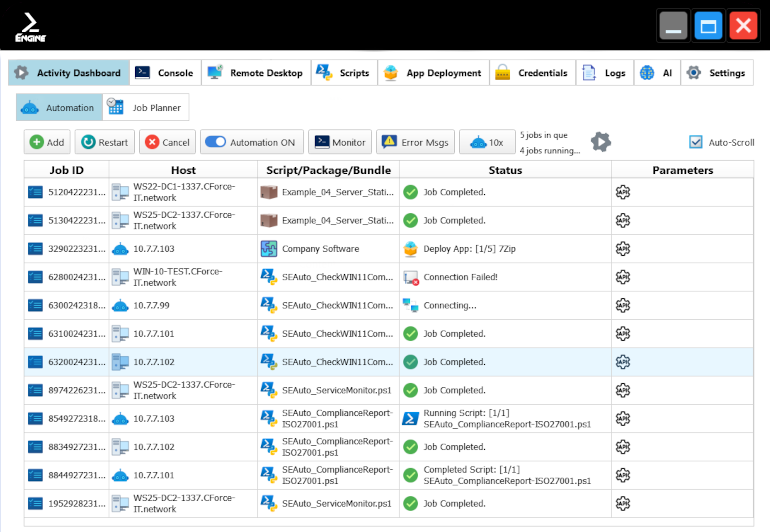This screenshot has width=770, height=532.
Task: Click the Add job button
Action: coord(47,142)
